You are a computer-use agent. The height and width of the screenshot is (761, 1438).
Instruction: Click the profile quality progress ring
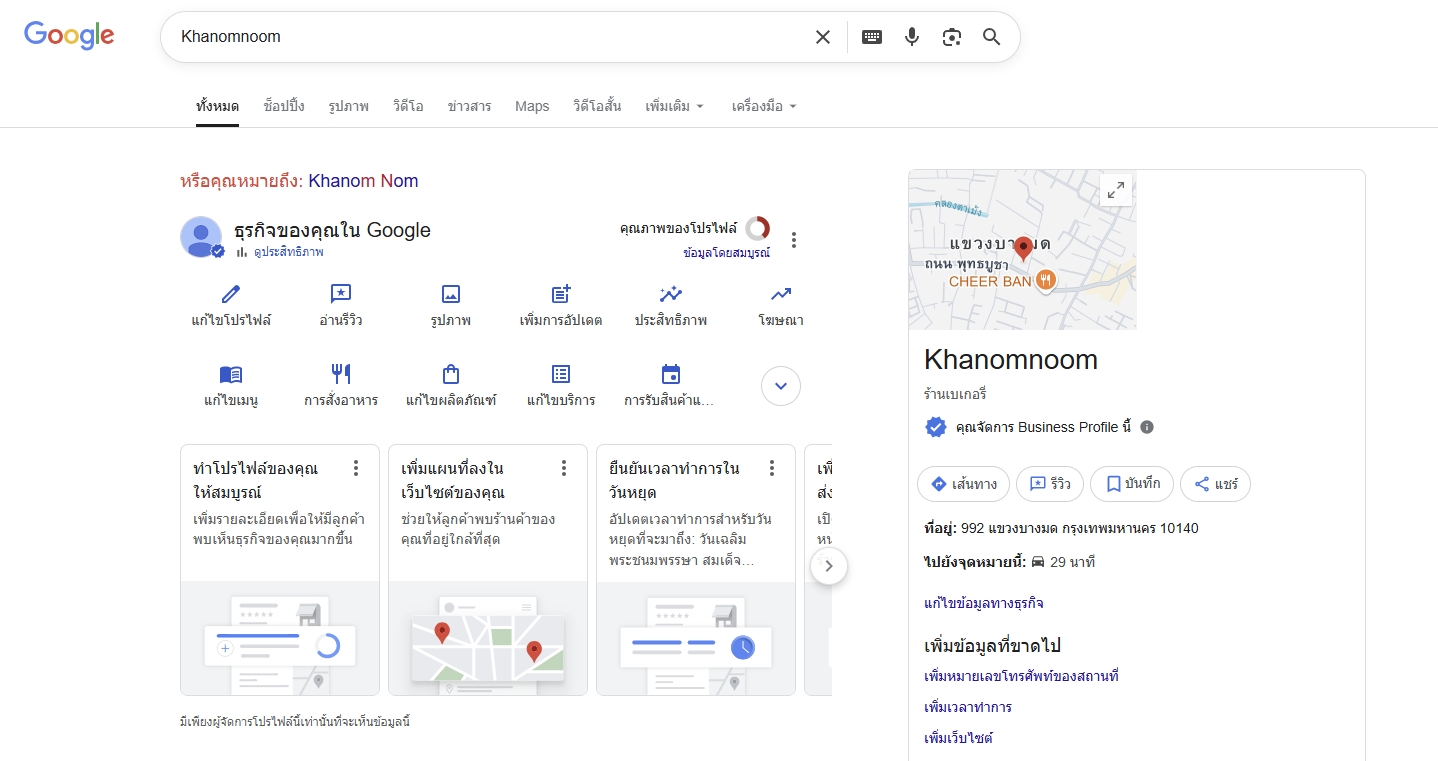tap(757, 228)
